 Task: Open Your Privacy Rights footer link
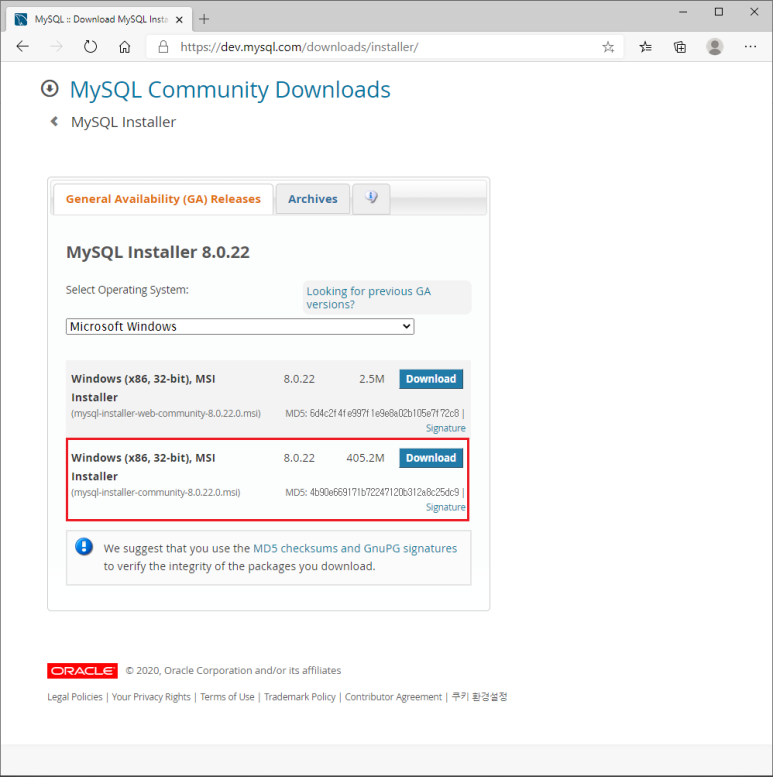click(151, 697)
